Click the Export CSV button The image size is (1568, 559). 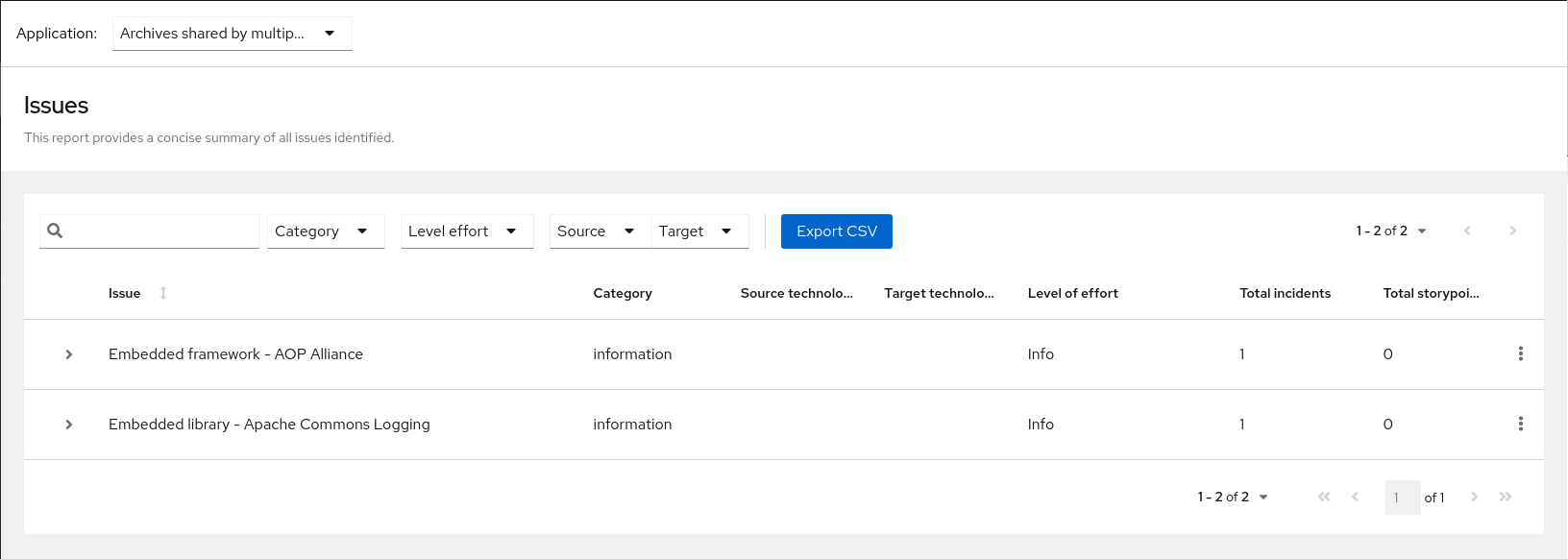coord(836,231)
